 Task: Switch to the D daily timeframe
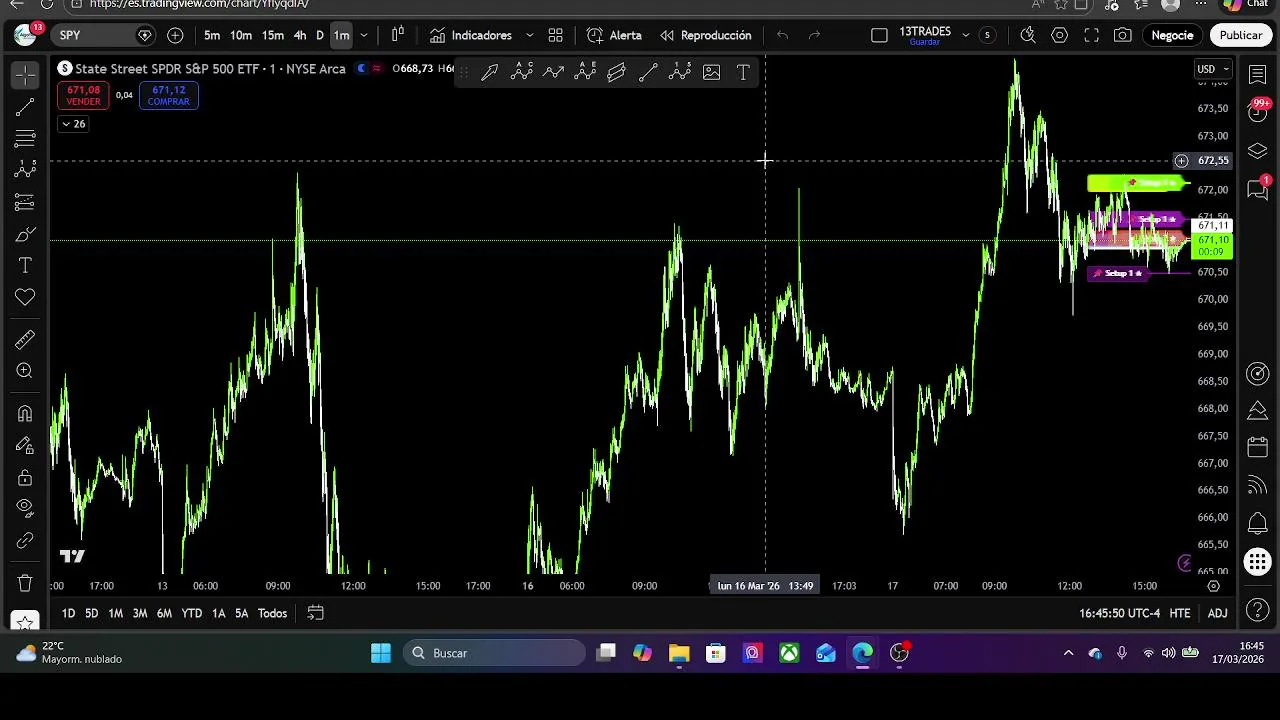[x=320, y=35]
